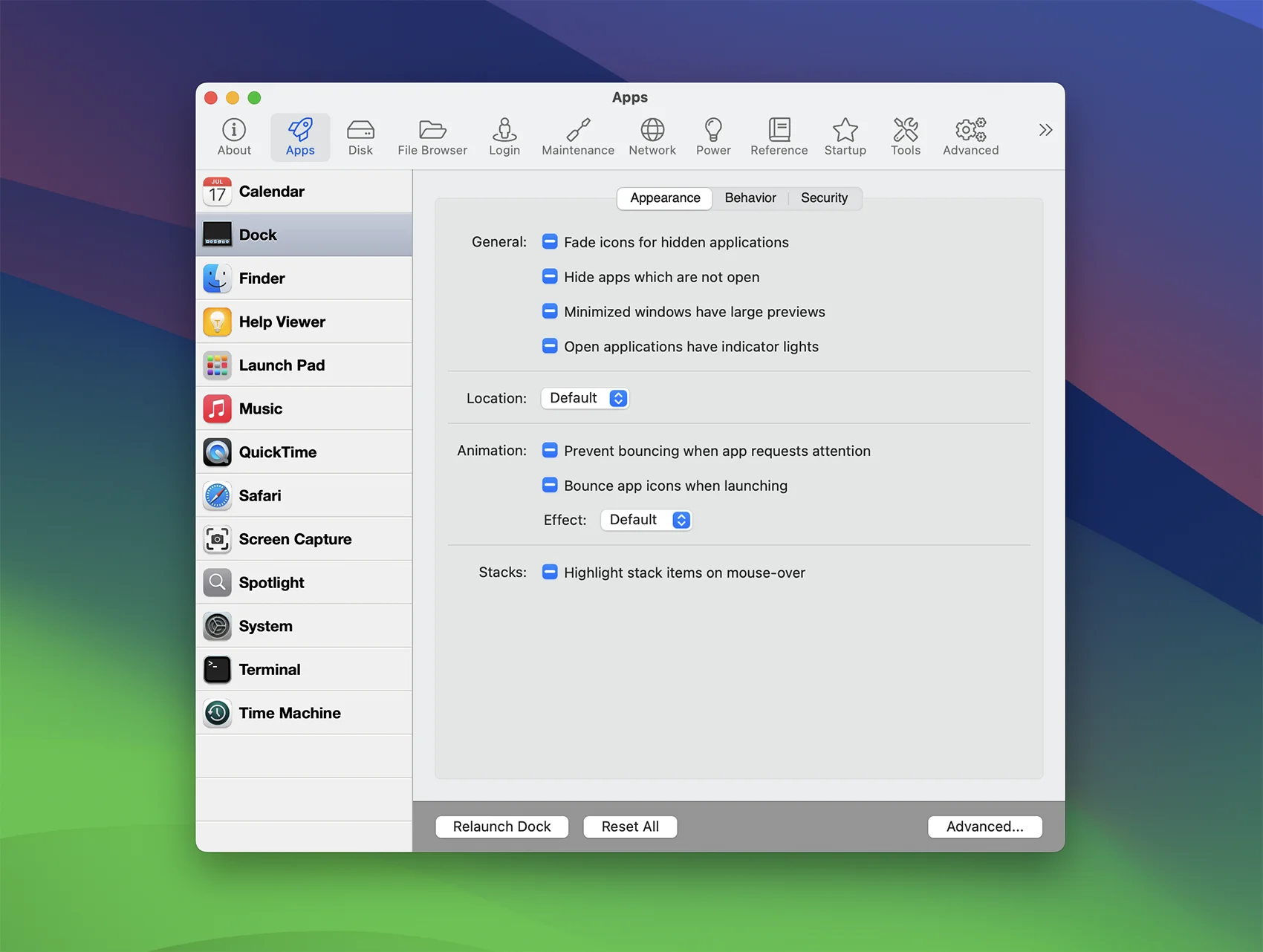This screenshot has width=1263, height=952.
Task: Select Terminal in the sidebar
Action: point(304,669)
